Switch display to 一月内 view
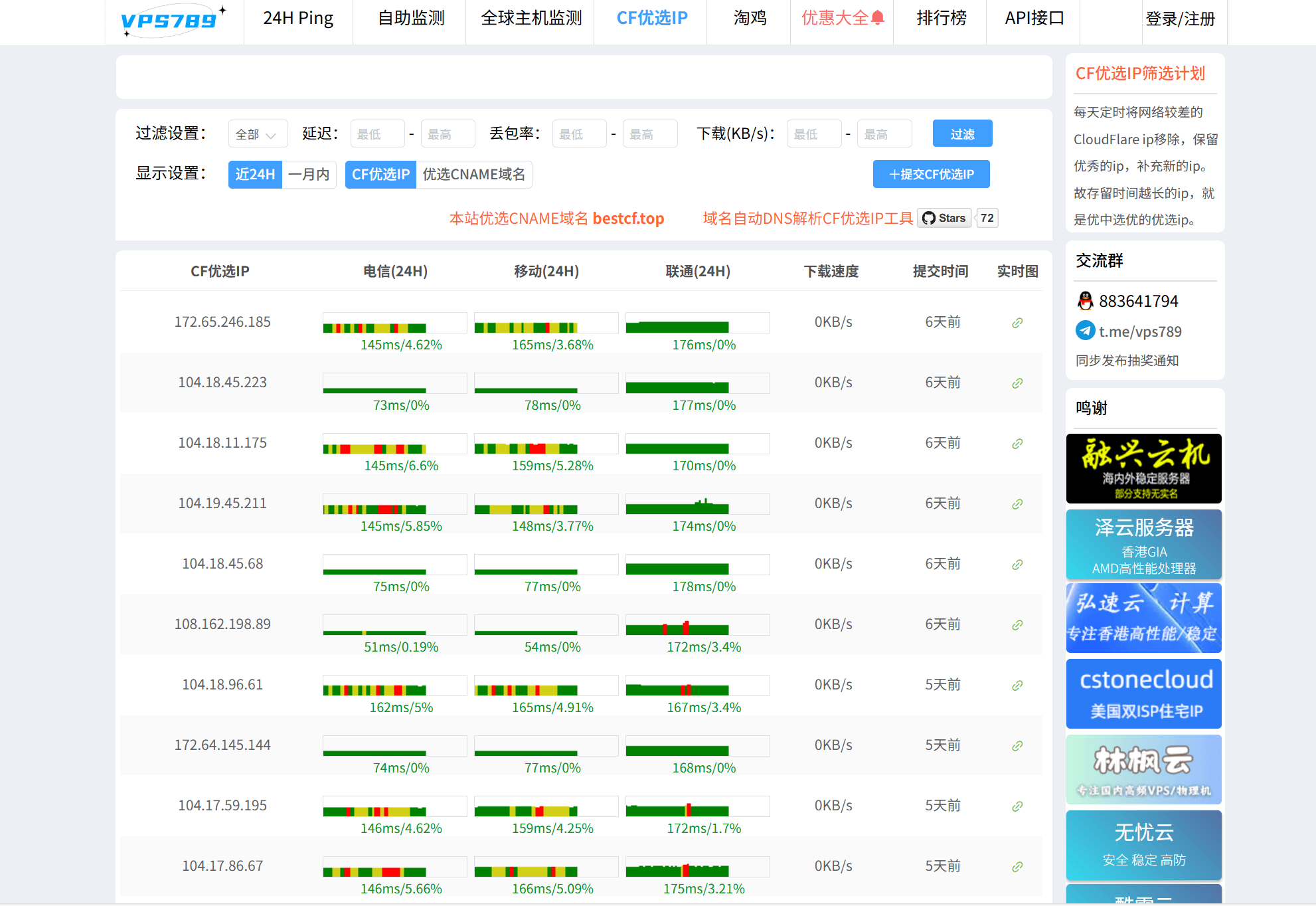Viewport: 1316px width, 906px height. coord(309,174)
